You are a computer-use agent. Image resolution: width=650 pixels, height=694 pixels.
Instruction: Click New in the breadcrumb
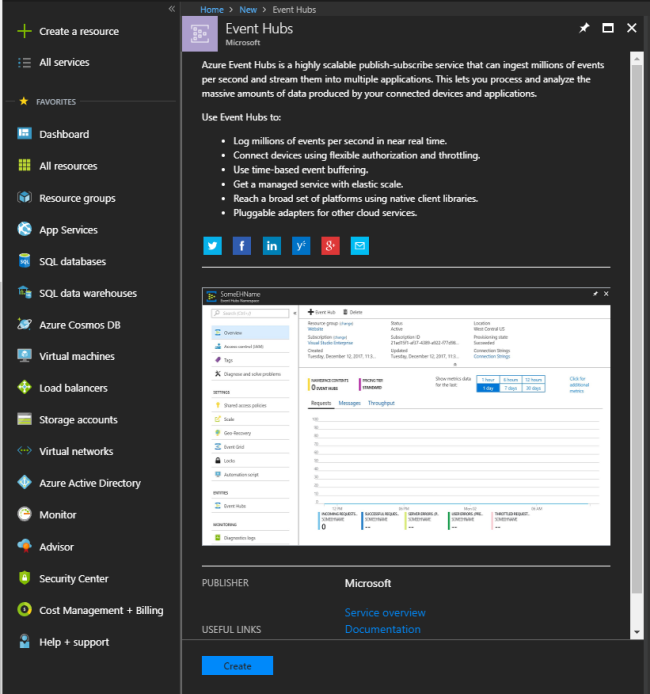point(248,10)
